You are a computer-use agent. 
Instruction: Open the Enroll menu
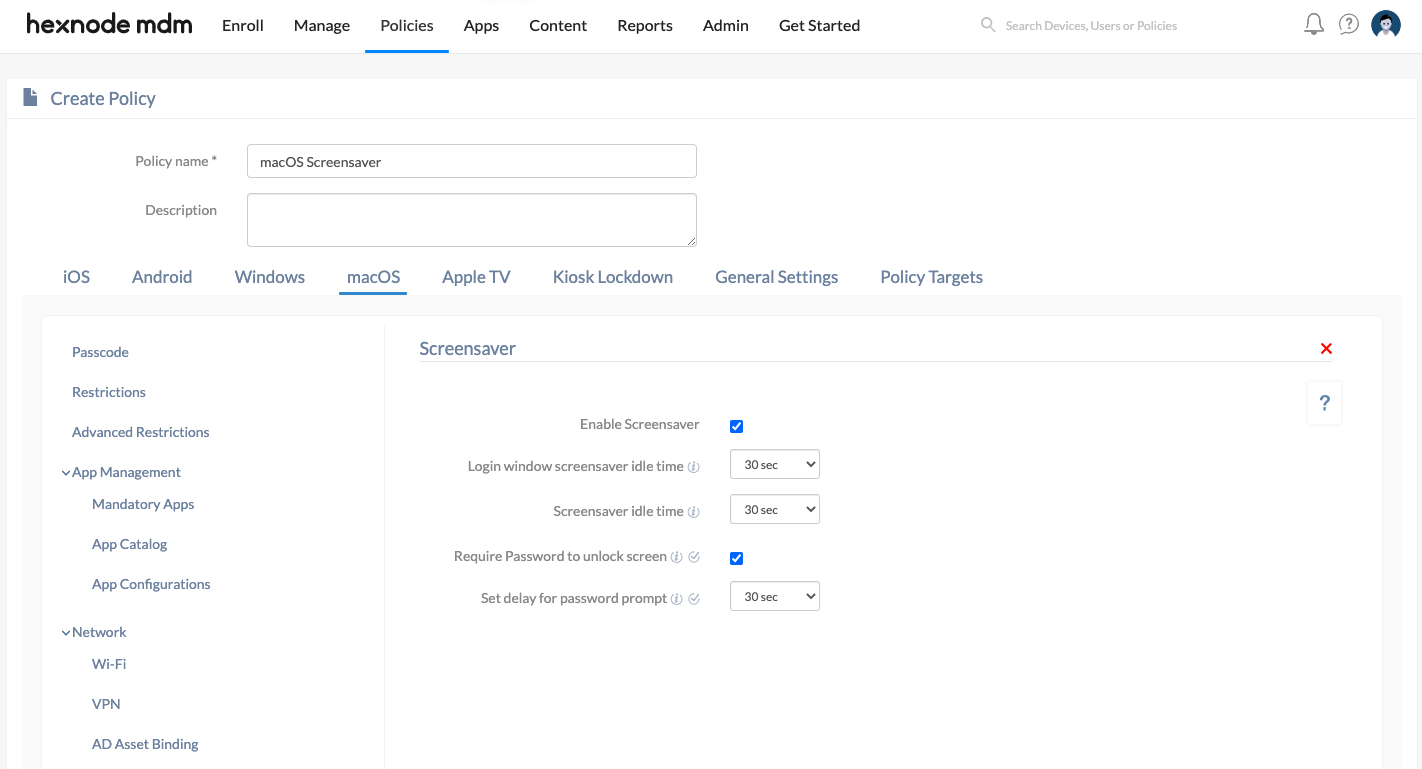click(243, 26)
